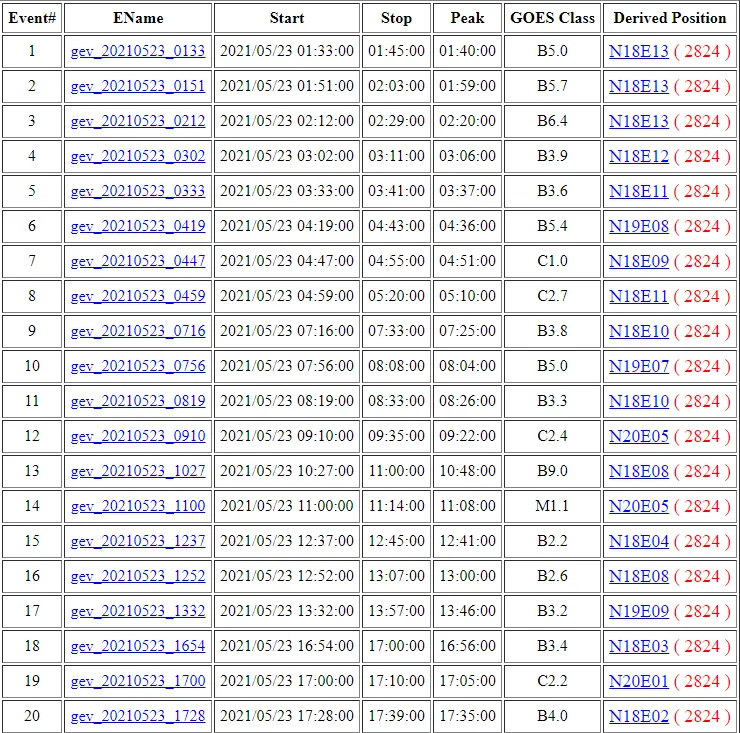
Task: Open the gev_20210523_0151 event link
Action: (x=138, y=86)
